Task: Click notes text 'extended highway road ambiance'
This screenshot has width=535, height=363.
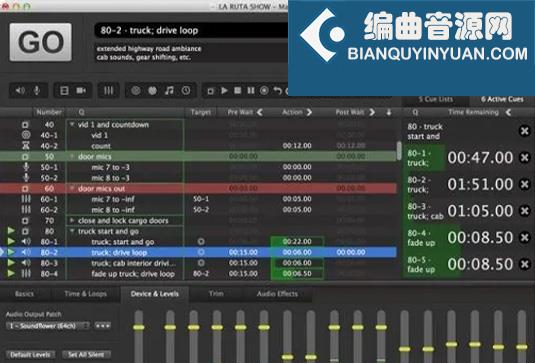Action: [149, 49]
